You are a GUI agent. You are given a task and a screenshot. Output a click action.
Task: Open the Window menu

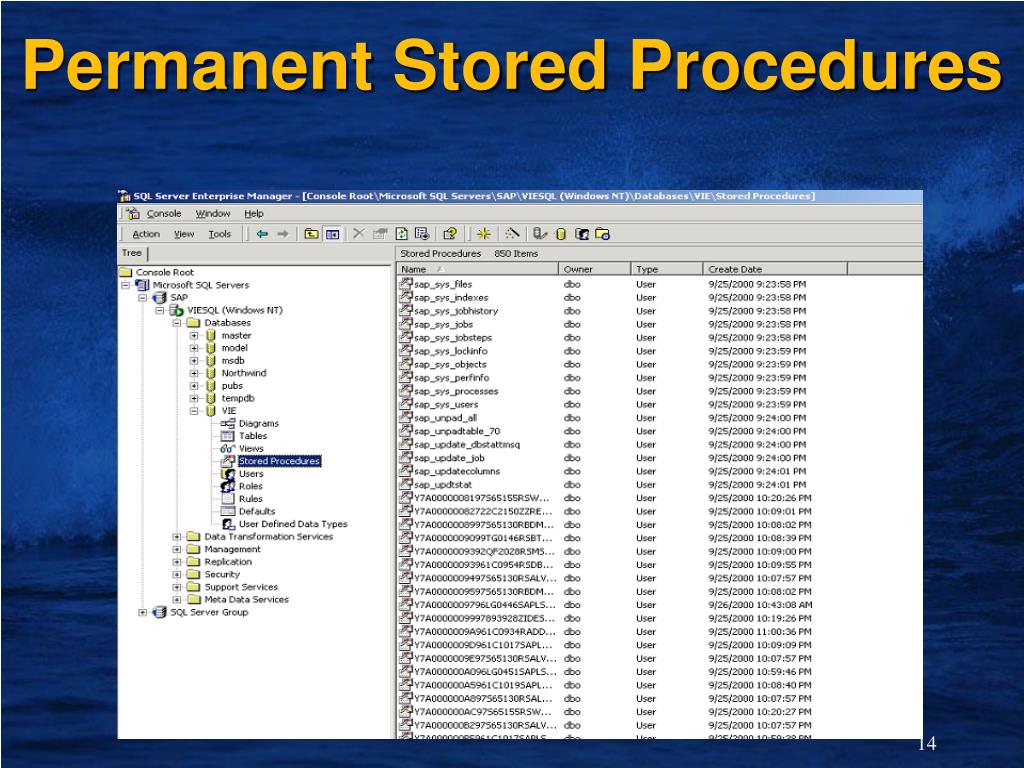pos(213,214)
